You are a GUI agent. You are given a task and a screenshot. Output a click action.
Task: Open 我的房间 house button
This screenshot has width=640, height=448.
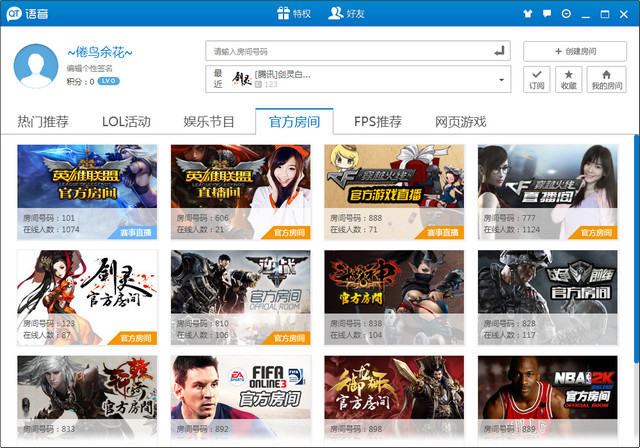click(607, 80)
